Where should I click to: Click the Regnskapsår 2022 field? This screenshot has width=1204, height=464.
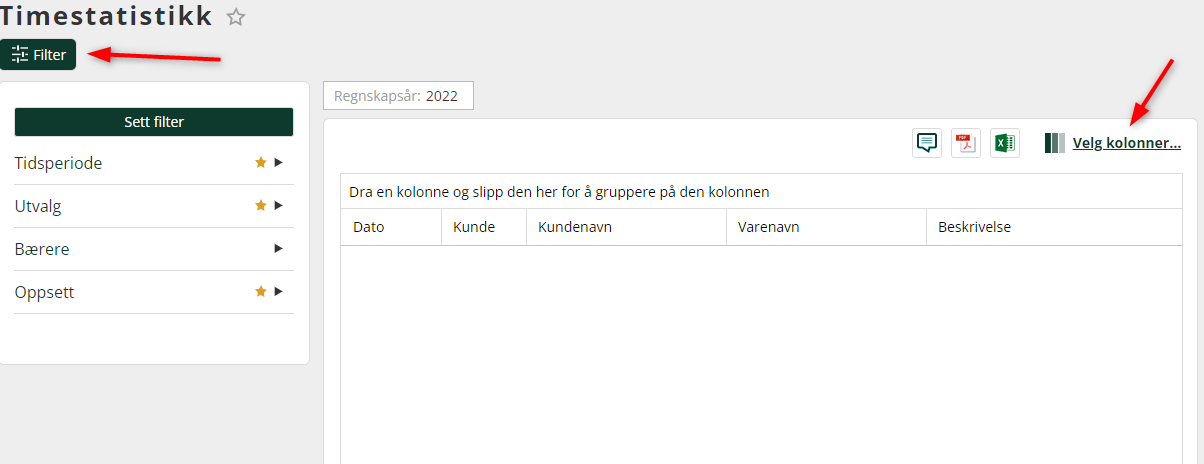point(398,96)
